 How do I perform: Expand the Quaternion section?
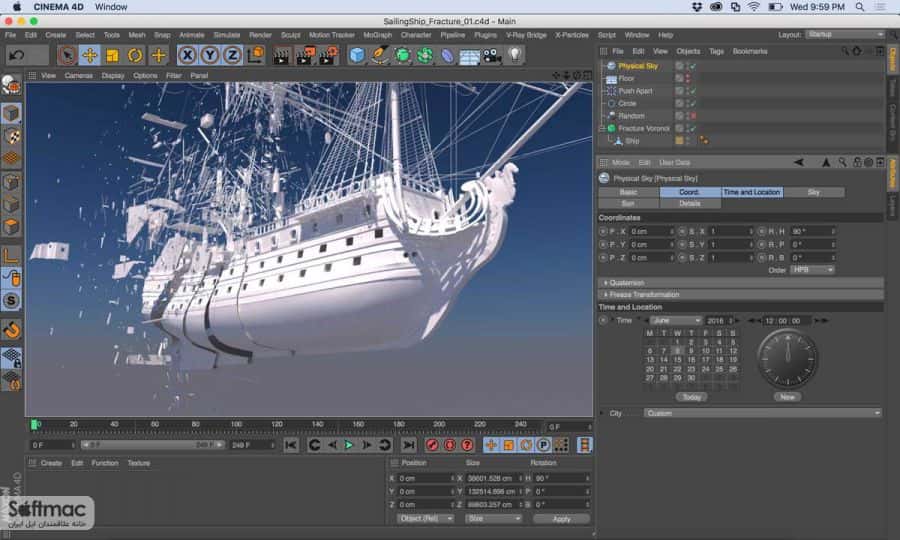[x=741, y=282]
